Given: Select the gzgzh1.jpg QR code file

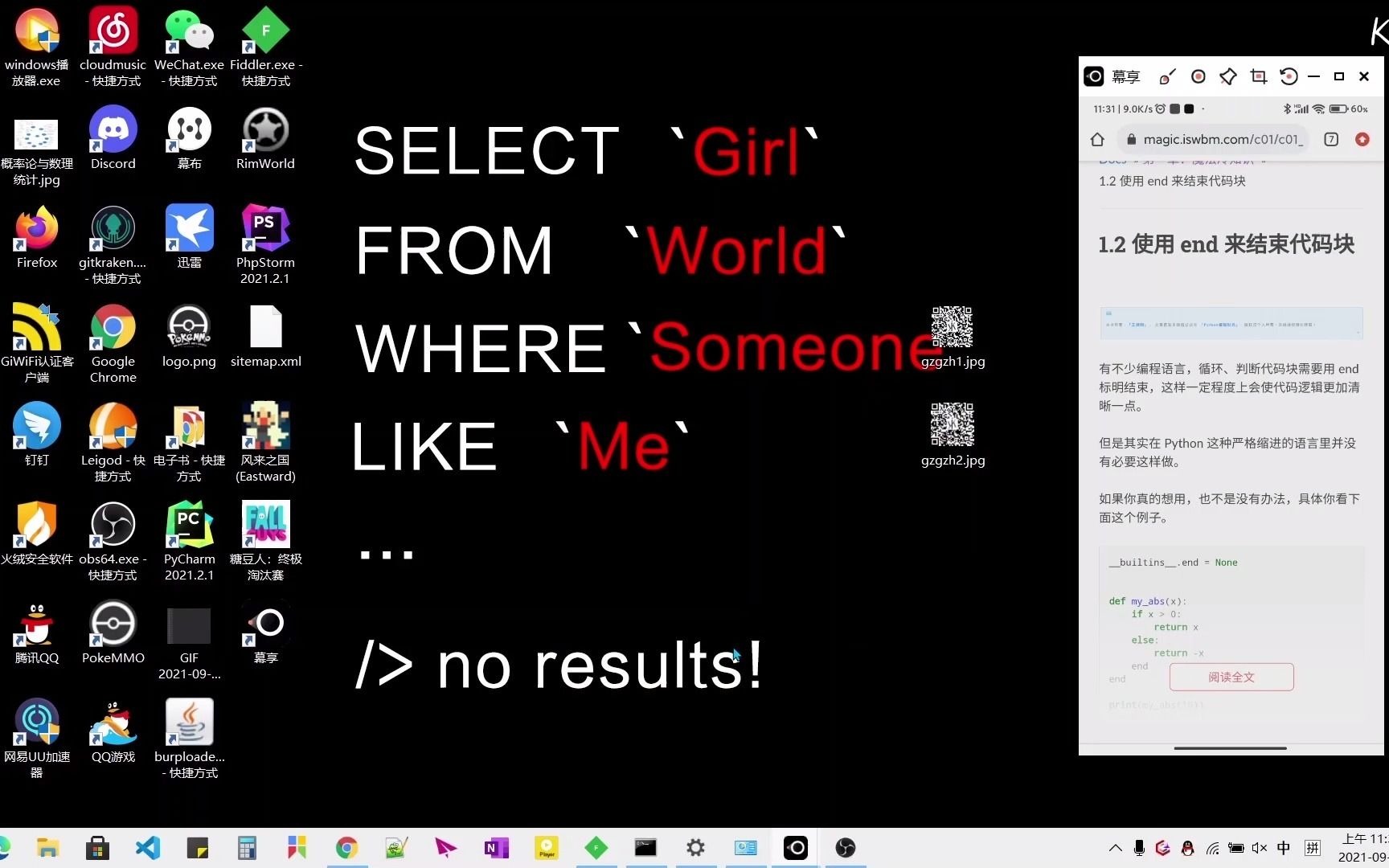Looking at the screenshot, I should [953, 336].
